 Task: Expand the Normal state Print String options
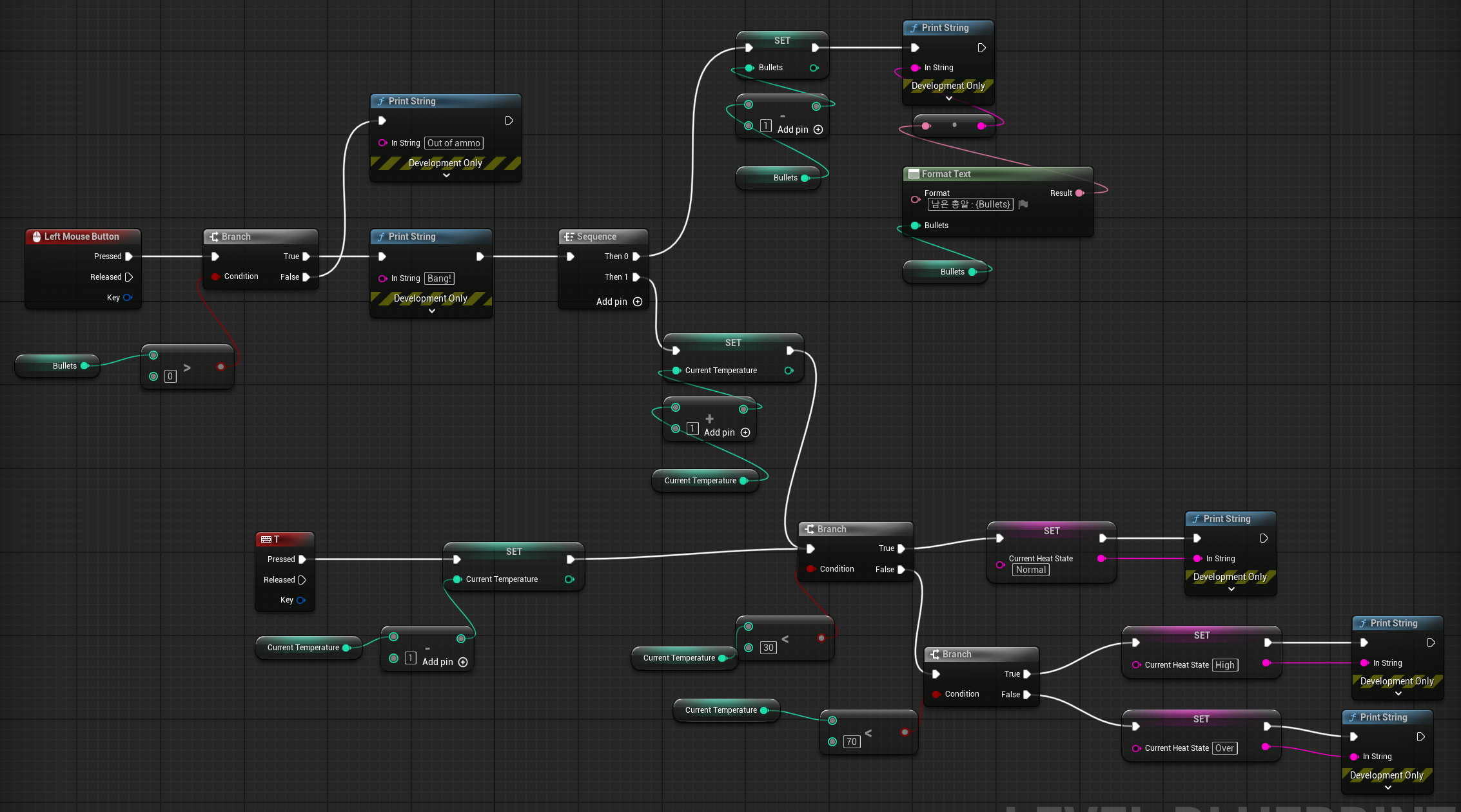[1231, 589]
